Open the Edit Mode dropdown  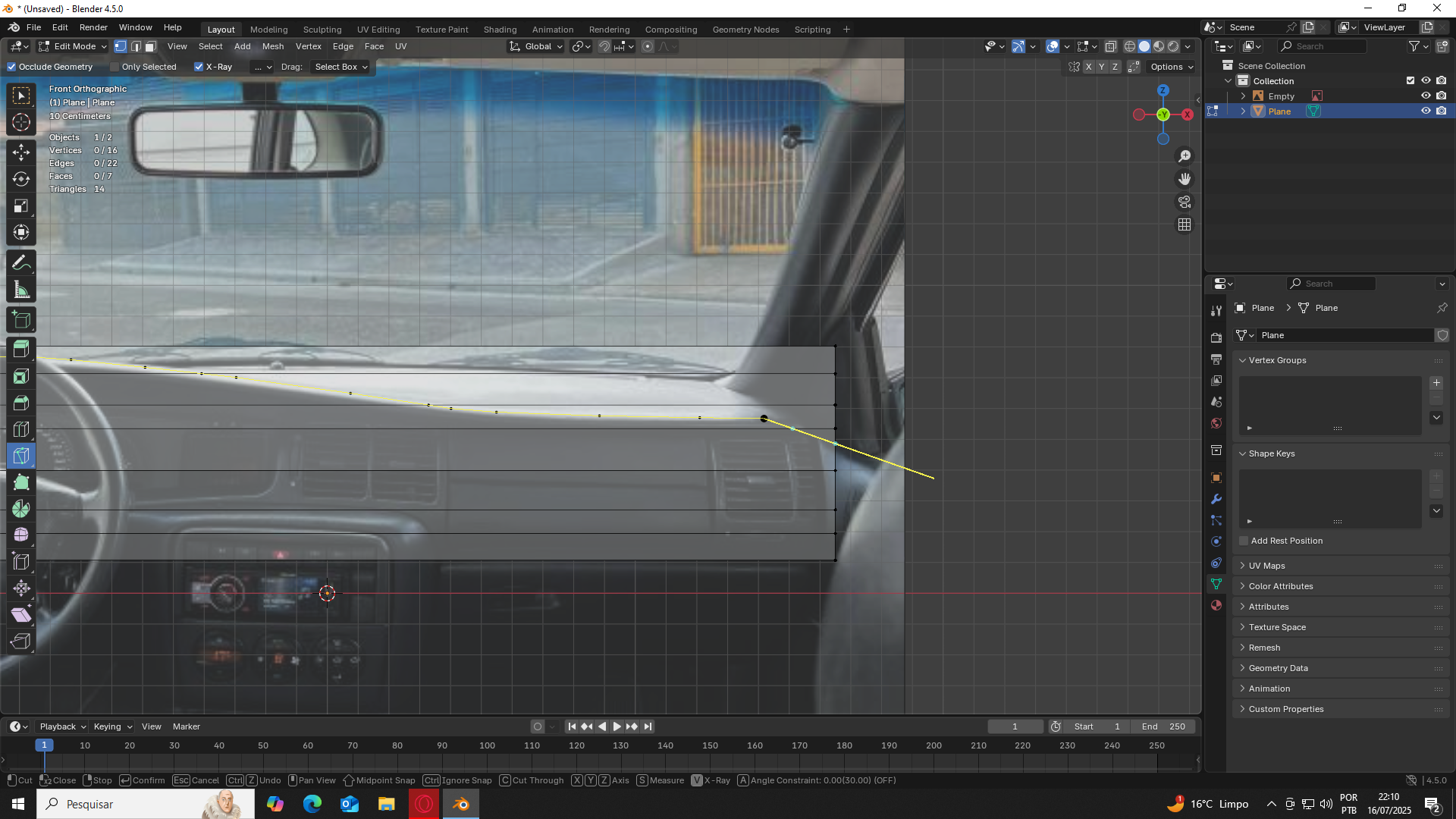pos(73,46)
